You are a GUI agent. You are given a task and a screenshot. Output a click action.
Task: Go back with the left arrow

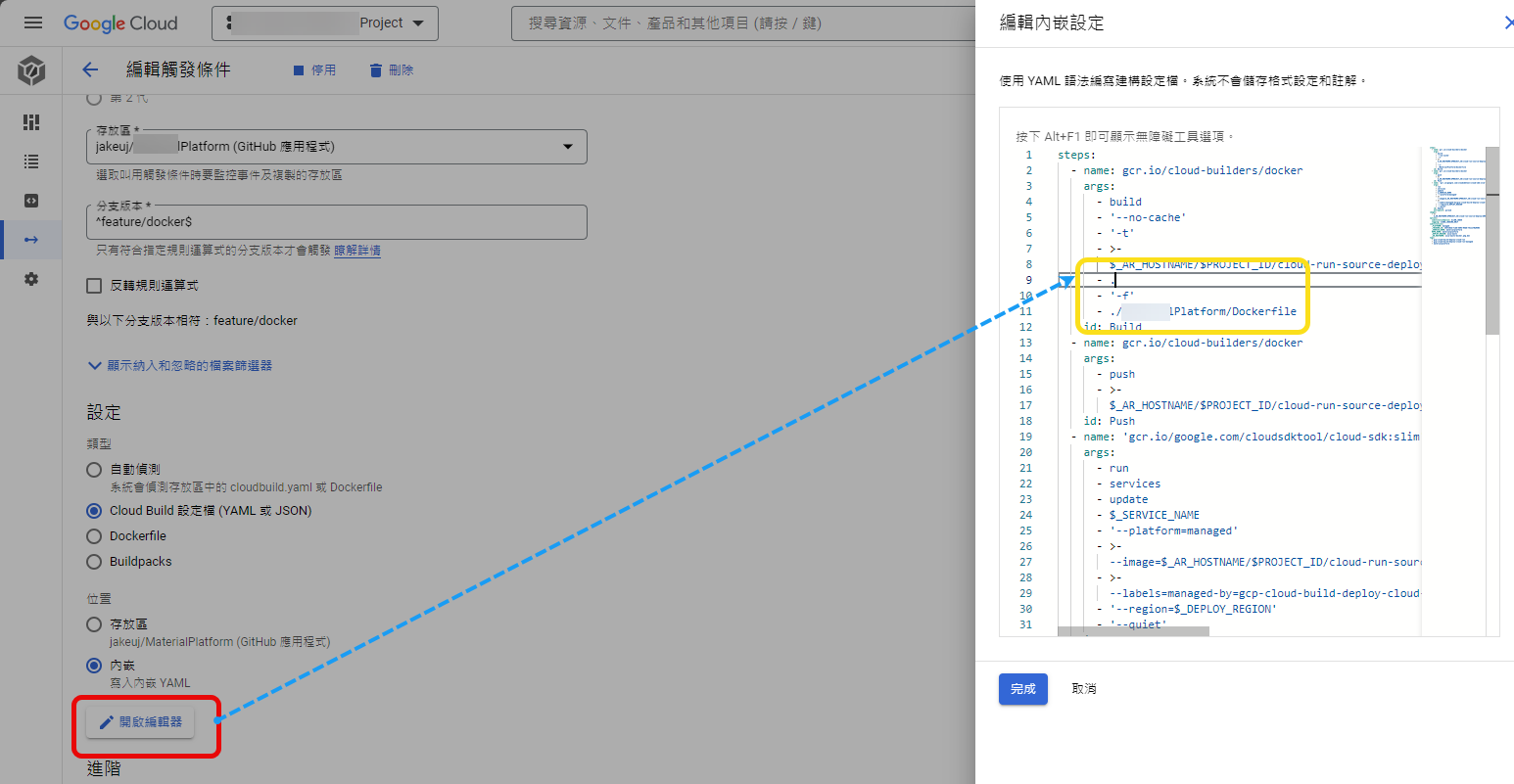90,69
